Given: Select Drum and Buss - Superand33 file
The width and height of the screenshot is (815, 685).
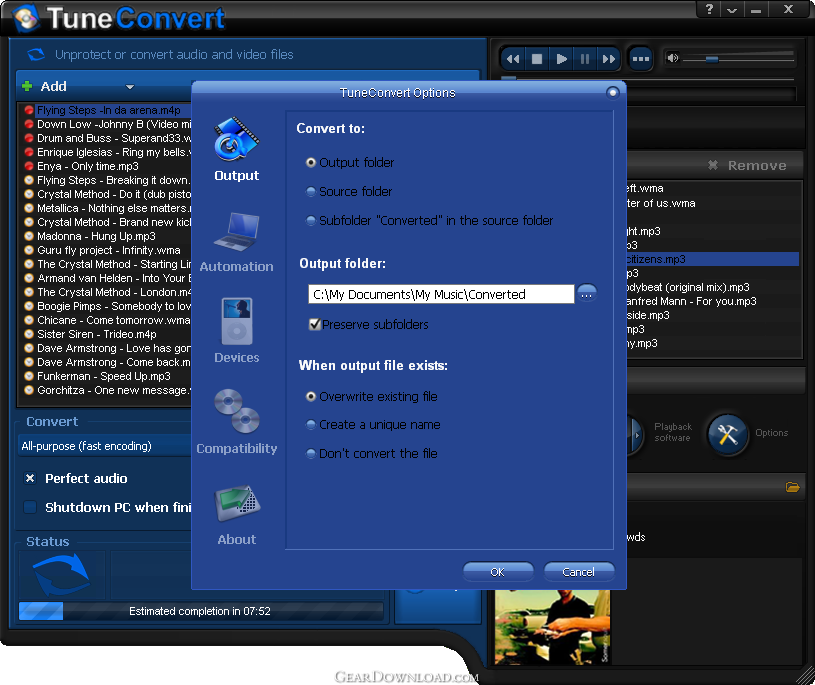Looking at the screenshot, I should 114,138.
